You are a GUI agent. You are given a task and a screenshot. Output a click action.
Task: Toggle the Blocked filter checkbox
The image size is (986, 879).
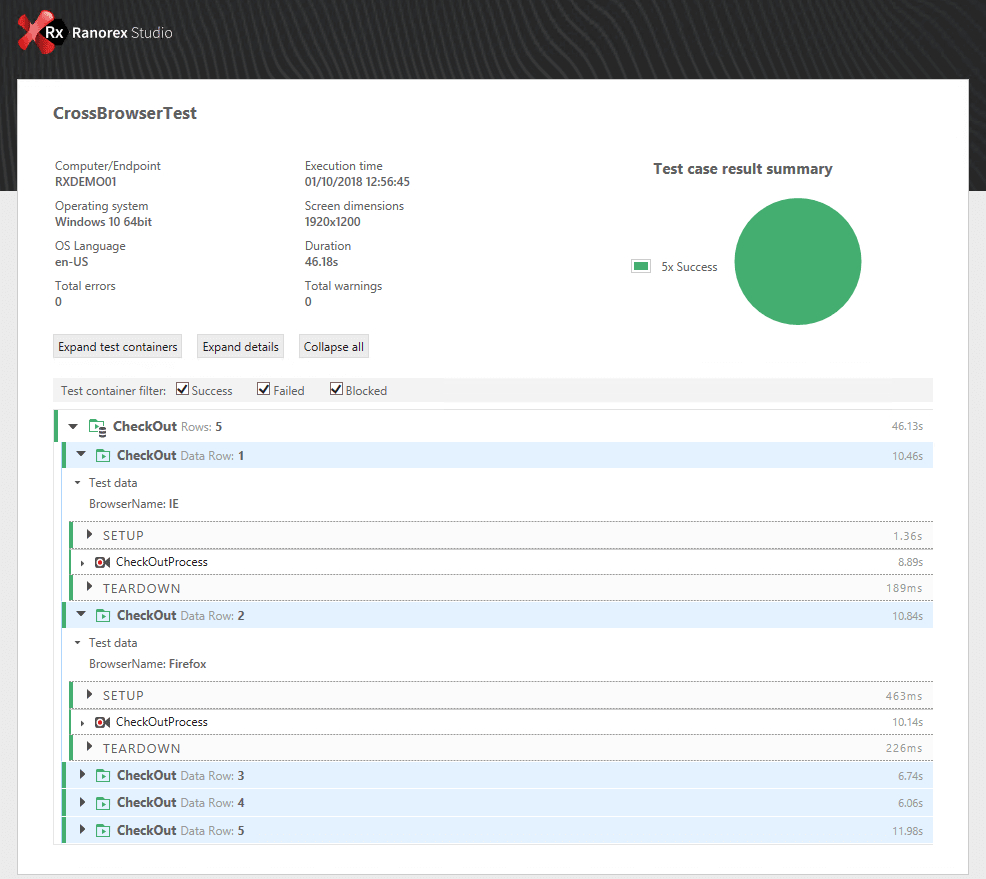click(x=336, y=389)
